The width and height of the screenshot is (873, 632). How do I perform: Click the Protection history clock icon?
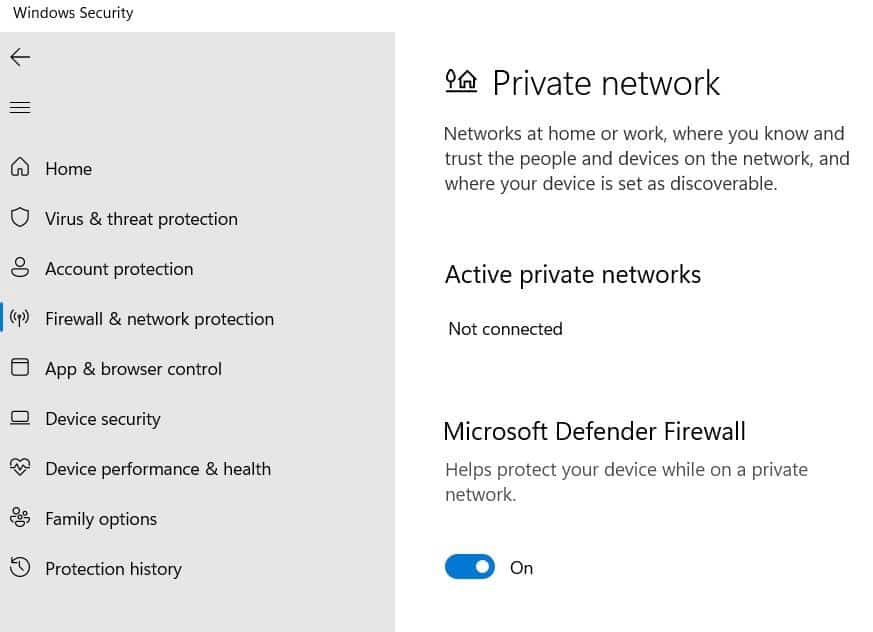click(x=20, y=568)
